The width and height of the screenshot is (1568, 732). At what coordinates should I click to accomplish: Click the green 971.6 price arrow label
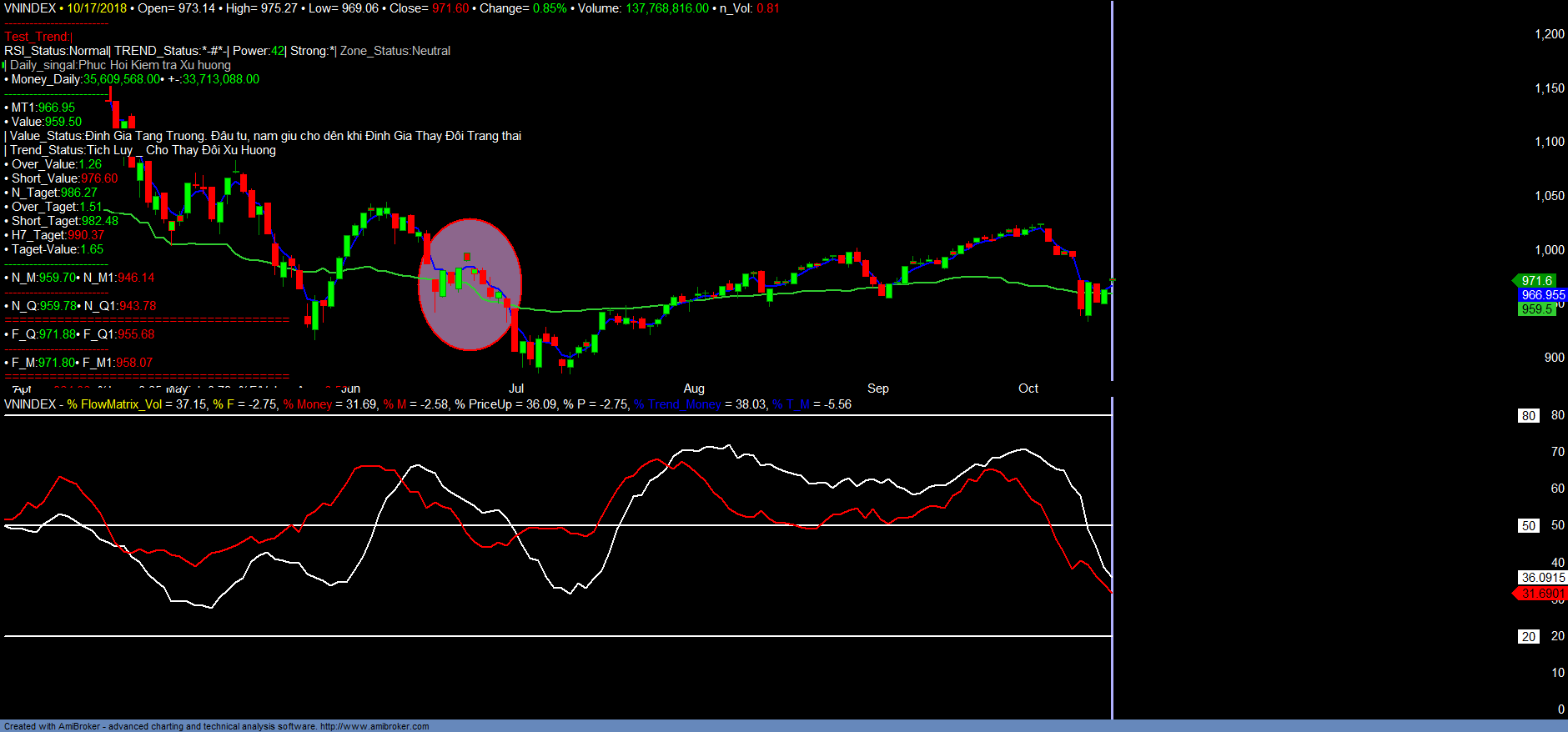click(1535, 281)
